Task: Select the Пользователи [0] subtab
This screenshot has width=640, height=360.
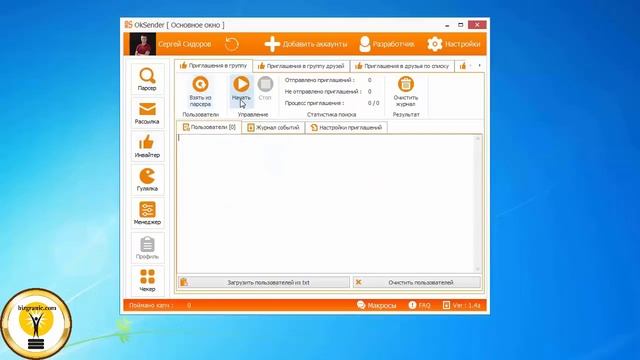Action: (x=209, y=127)
